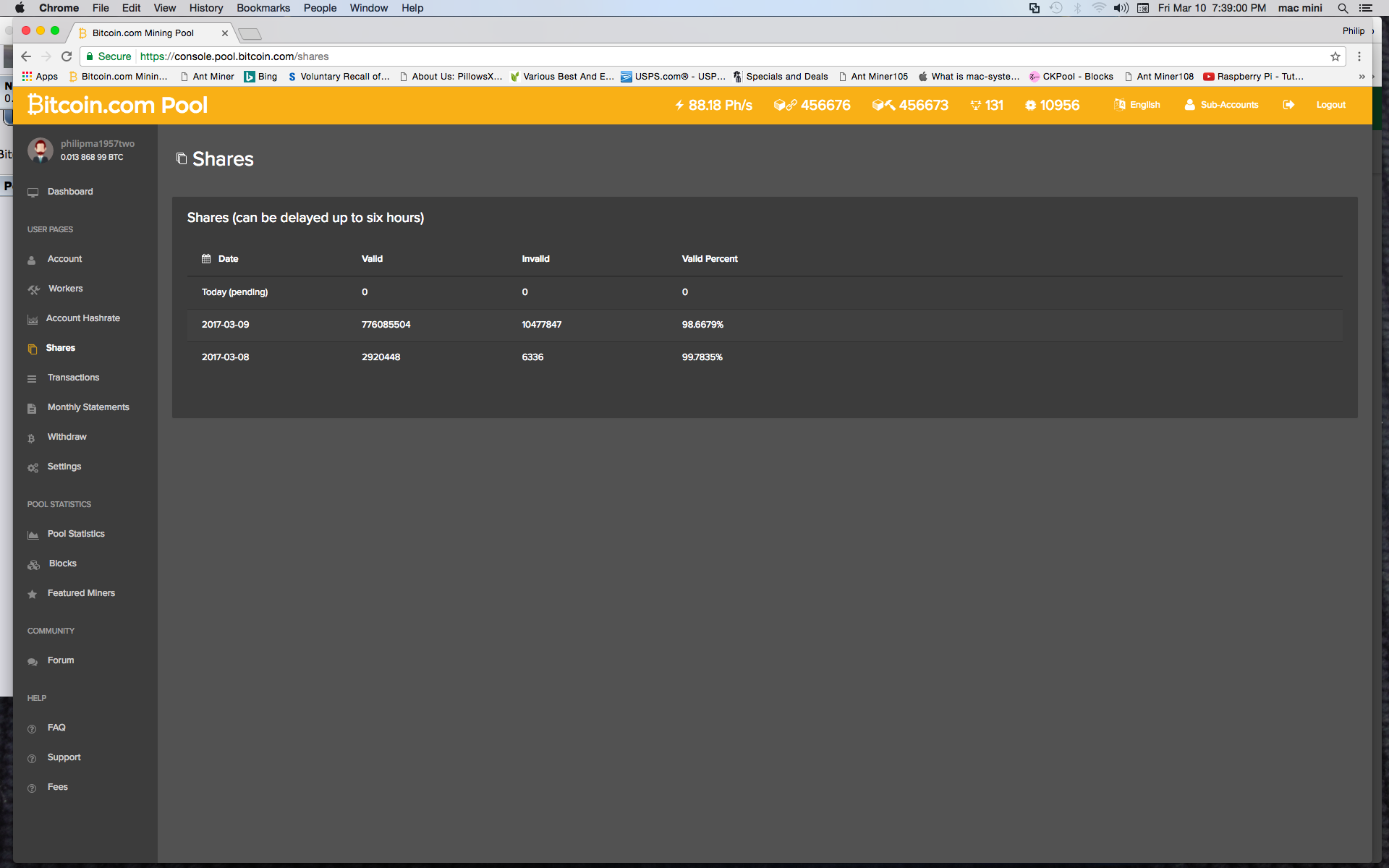
Task: Open the Dashboard page link
Action: 70,192
